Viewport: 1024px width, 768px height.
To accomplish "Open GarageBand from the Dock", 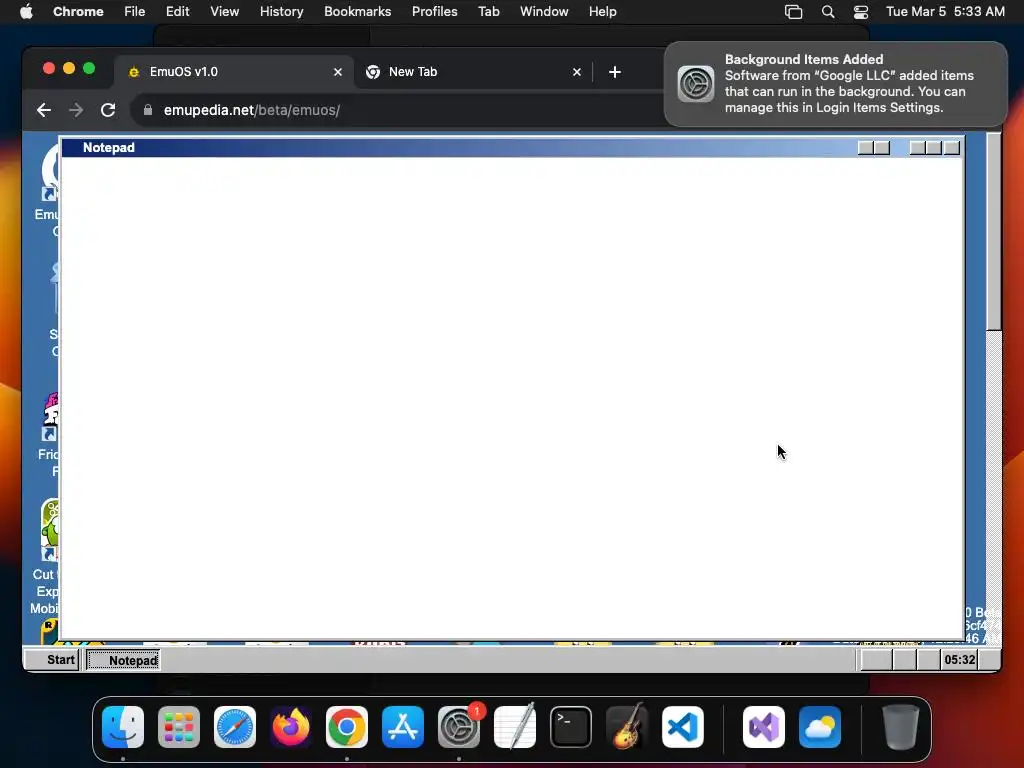I will pos(627,727).
